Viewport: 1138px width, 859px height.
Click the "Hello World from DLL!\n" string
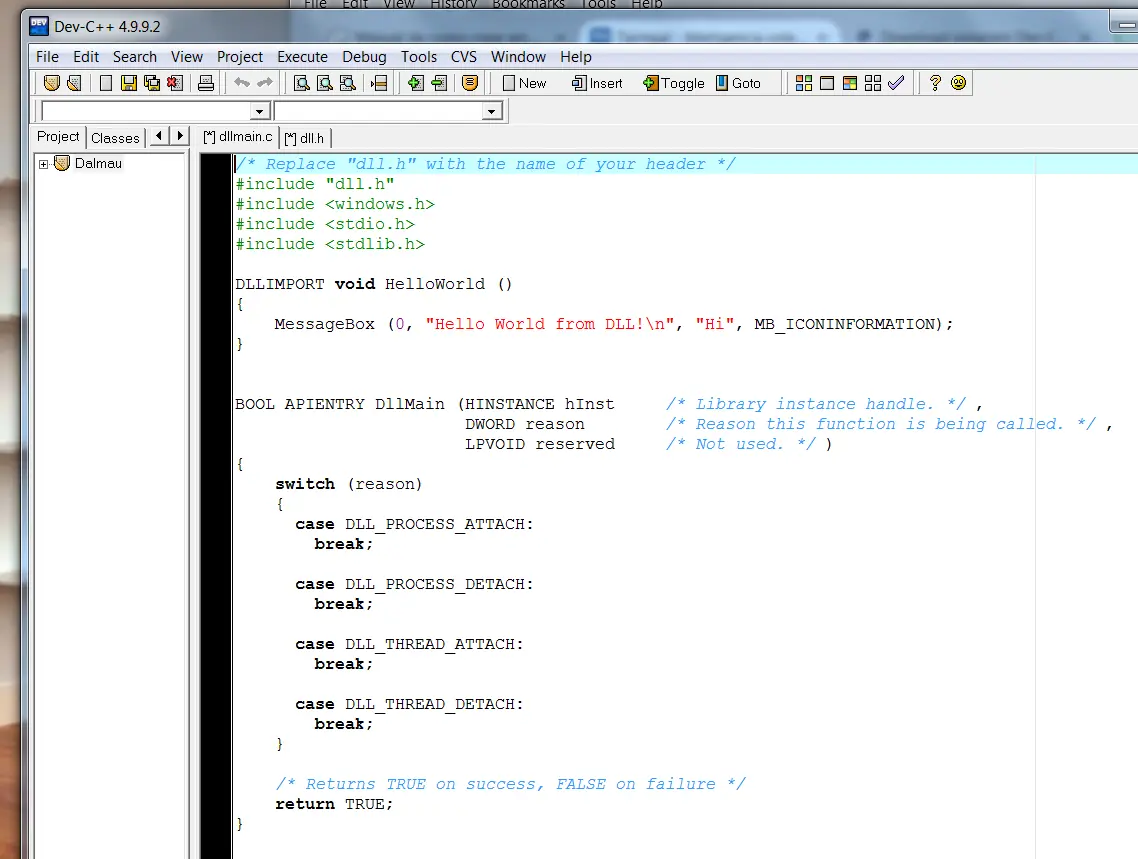coord(549,324)
